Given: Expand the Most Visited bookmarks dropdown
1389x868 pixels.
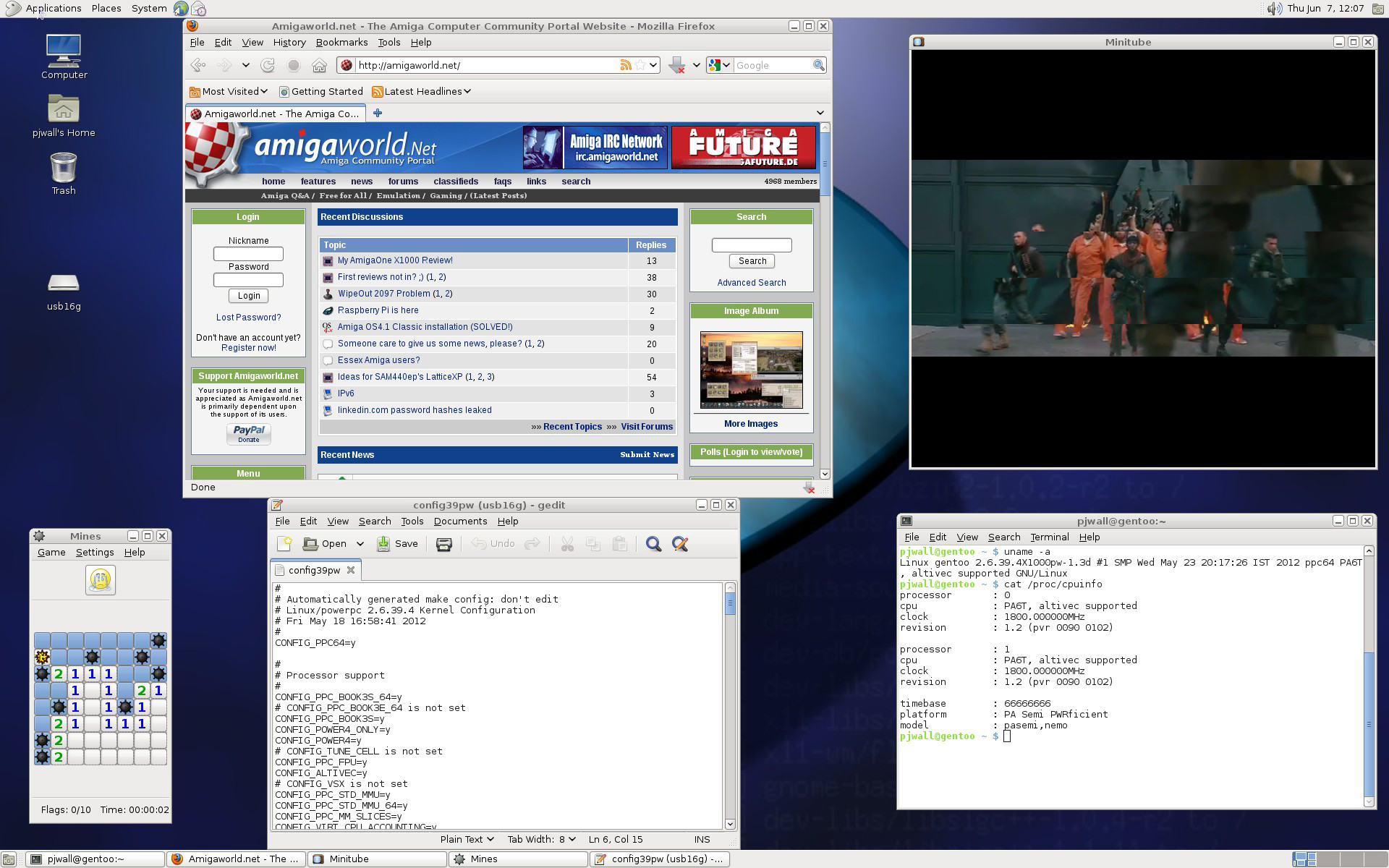Looking at the screenshot, I should click(x=229, y=91).
